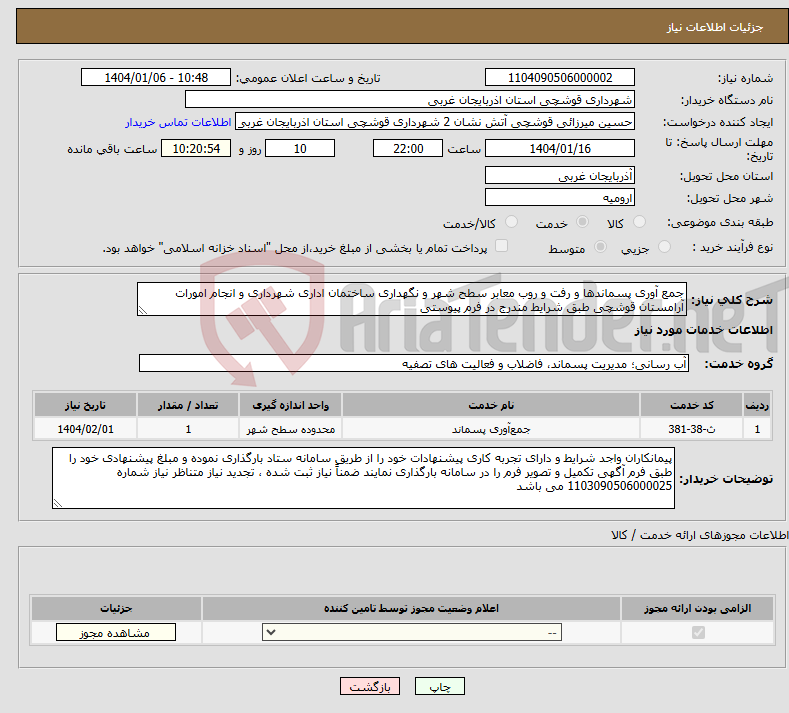Click the جزئیات column header
Image resolution: width=789 pixels, height=713 pixels.
pos(116,608)
